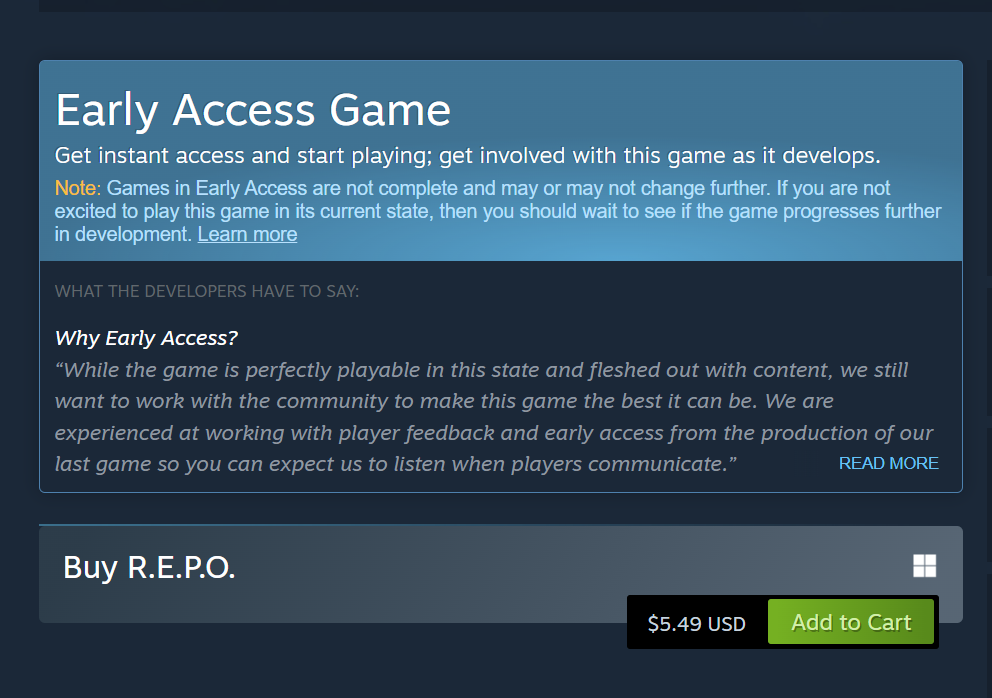Select the Why Early Access? question heading

[x=146, y=338]
